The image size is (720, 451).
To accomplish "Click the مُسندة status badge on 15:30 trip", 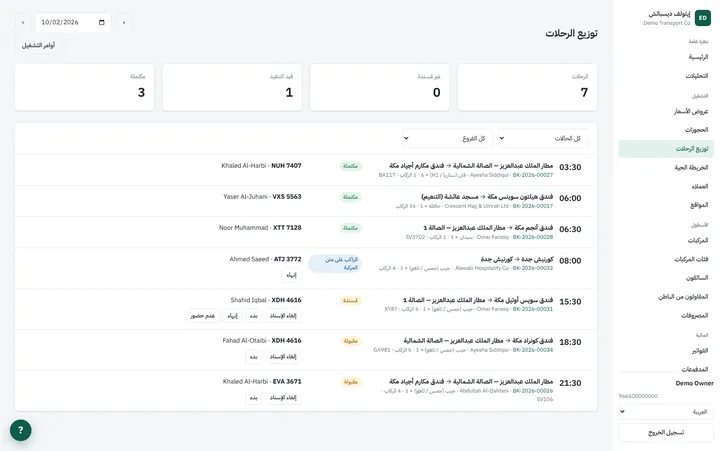I will [350, 301].
